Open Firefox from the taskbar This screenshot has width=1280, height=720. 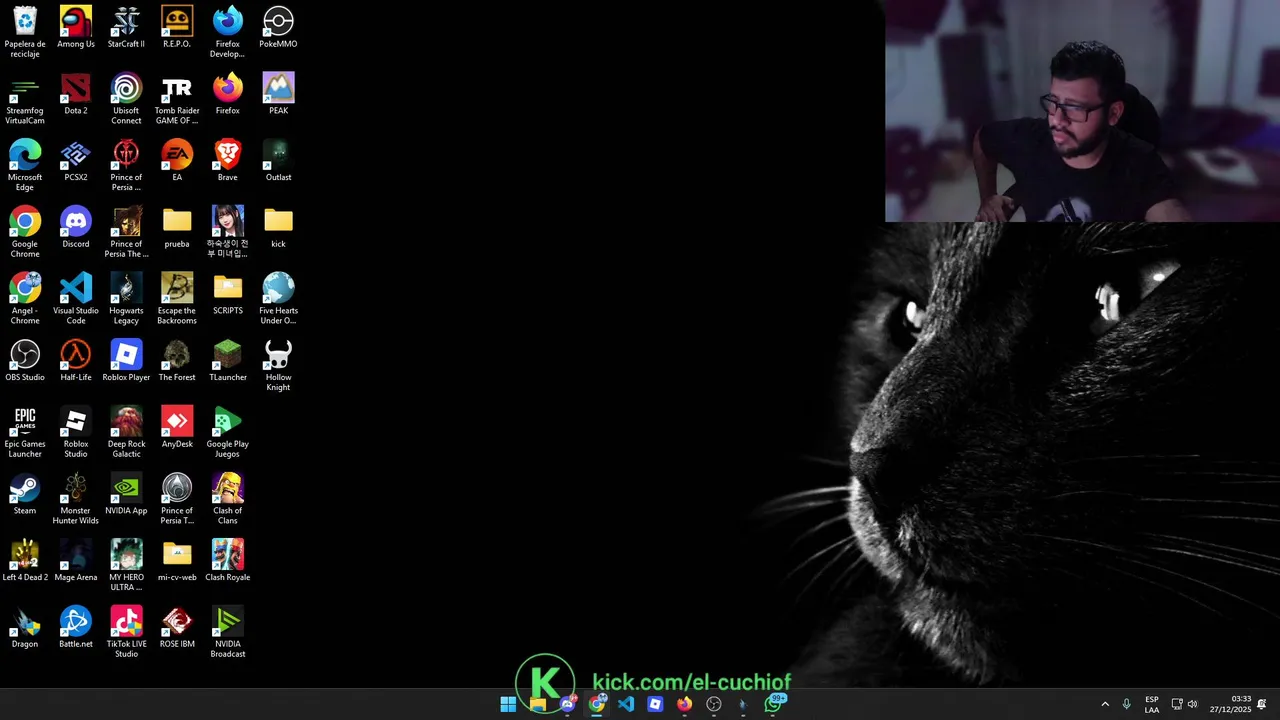click(684, 704)
